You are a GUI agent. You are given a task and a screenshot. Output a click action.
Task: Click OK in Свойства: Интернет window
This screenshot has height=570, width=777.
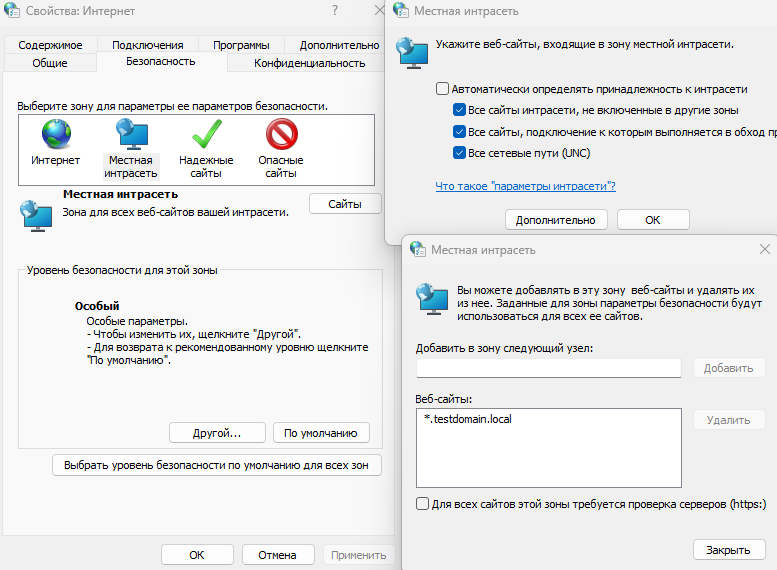[x=197, y=555]
